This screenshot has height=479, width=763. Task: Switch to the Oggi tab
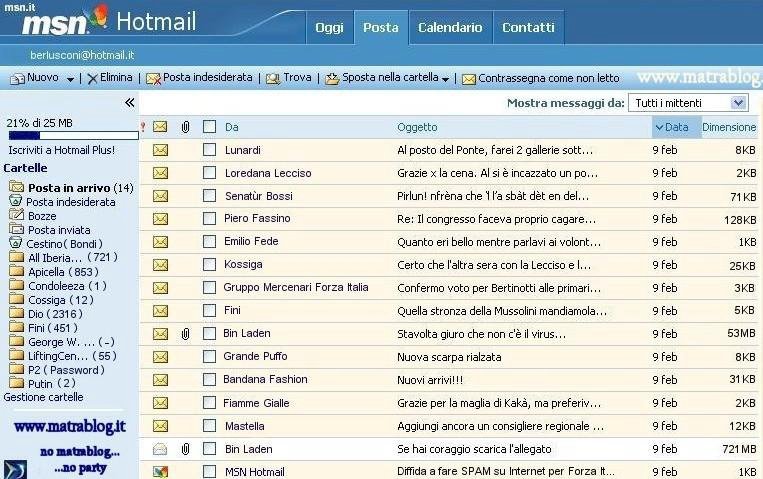click(x=329, y=28)
